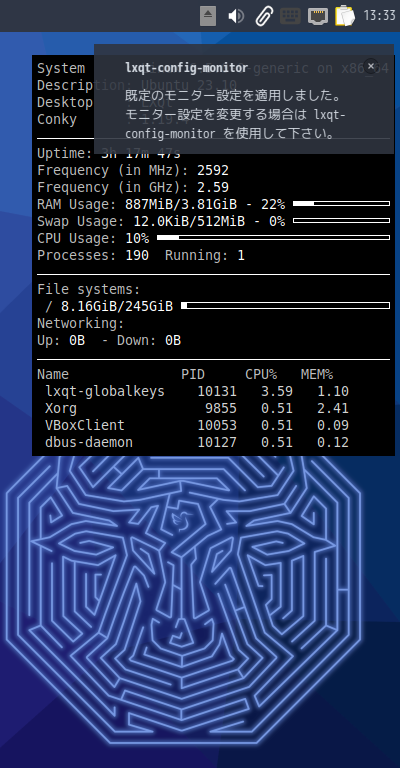The image size is (400, 768).
Task: Click the MEM% column header
Action: [317, 375]
